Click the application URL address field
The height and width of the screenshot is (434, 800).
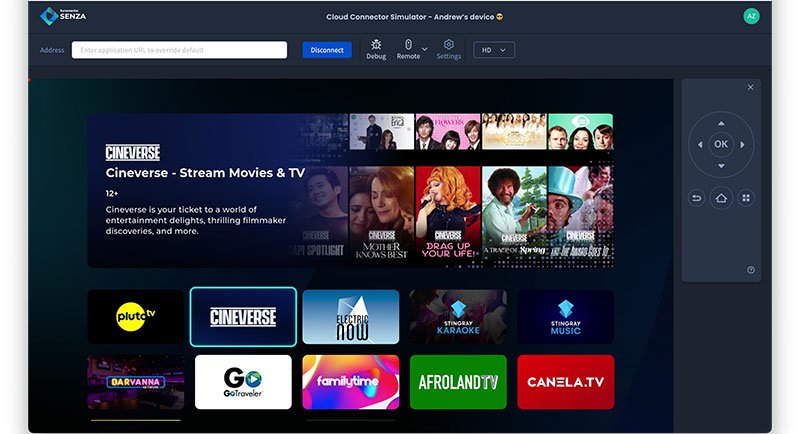click(179, 50)
